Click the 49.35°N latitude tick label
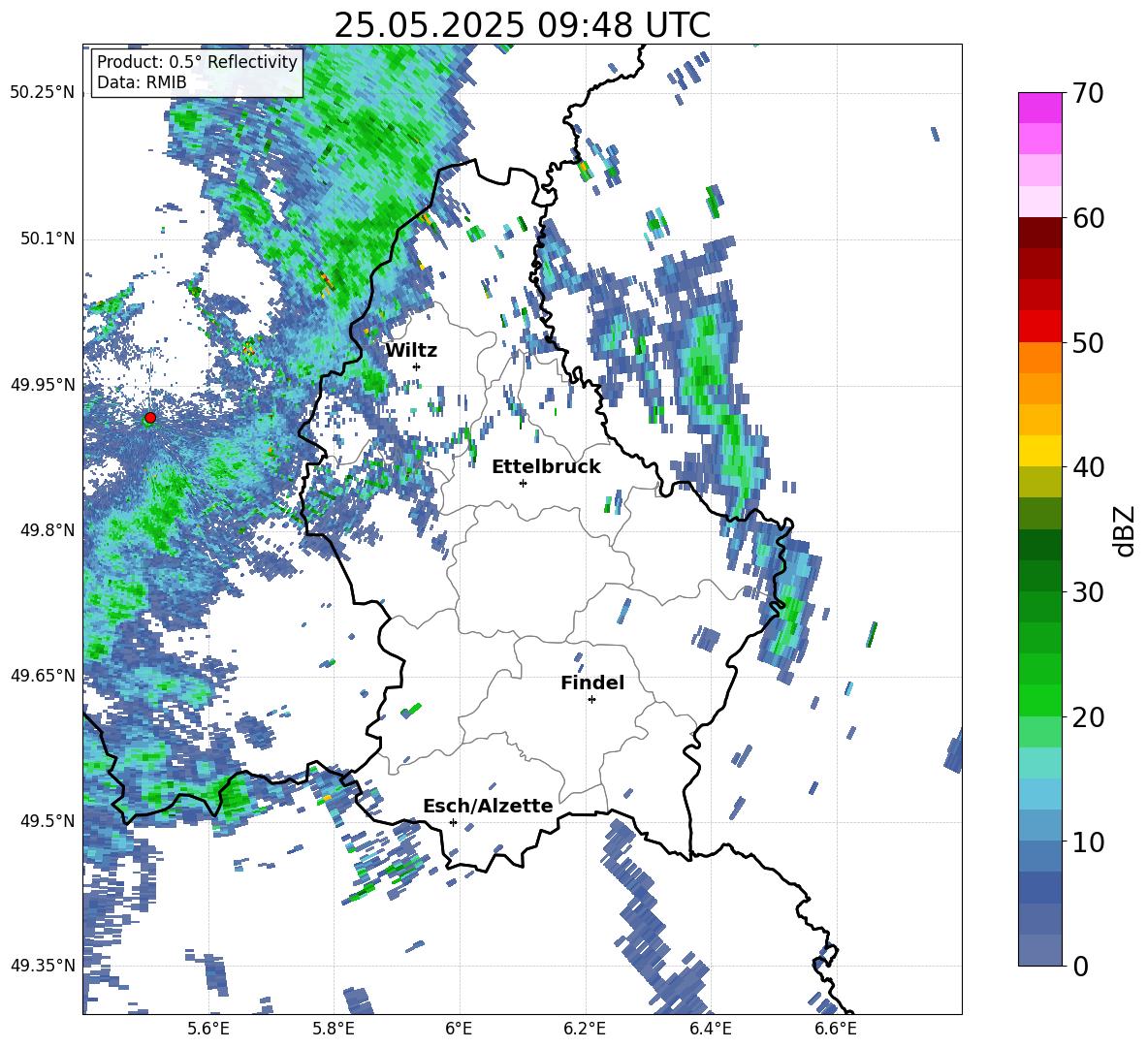The image size is (1148, 1048). tap(43, 966)
